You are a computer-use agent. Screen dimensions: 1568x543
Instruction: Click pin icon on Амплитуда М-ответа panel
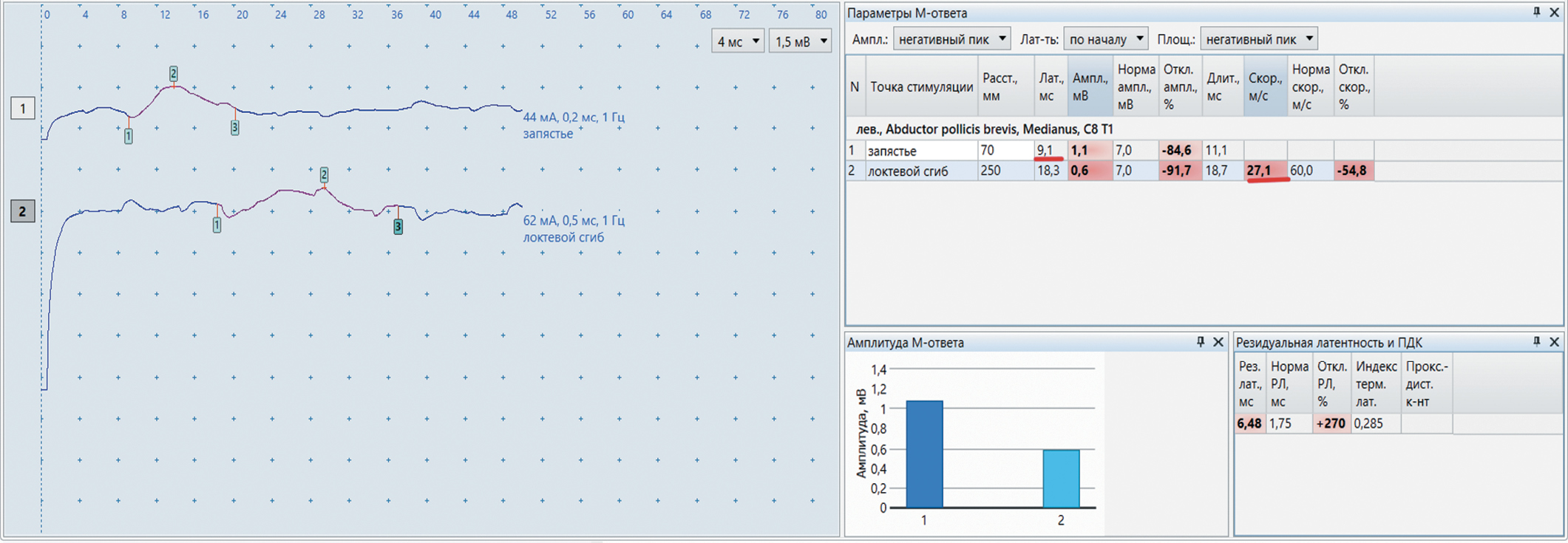coord(1201,342)
